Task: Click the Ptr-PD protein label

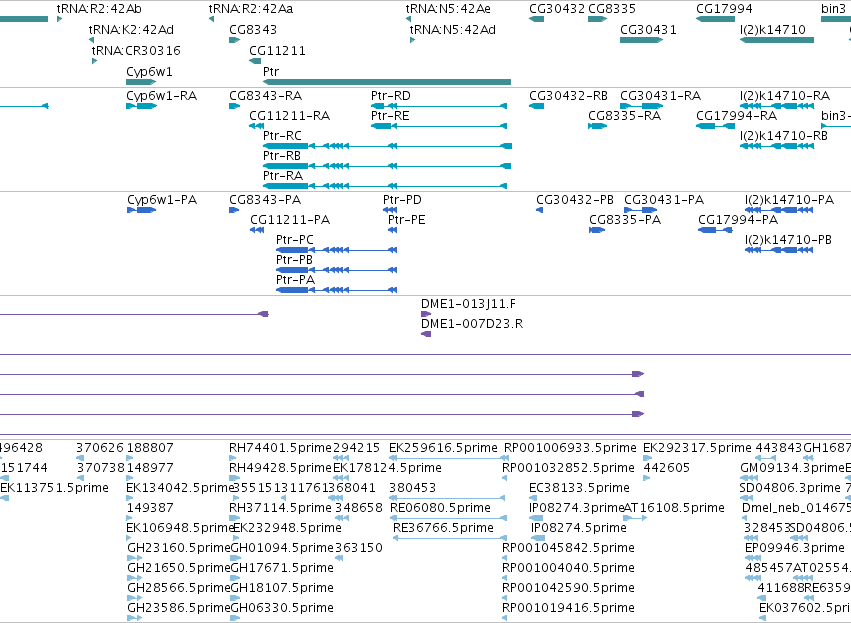Action: 402,200
